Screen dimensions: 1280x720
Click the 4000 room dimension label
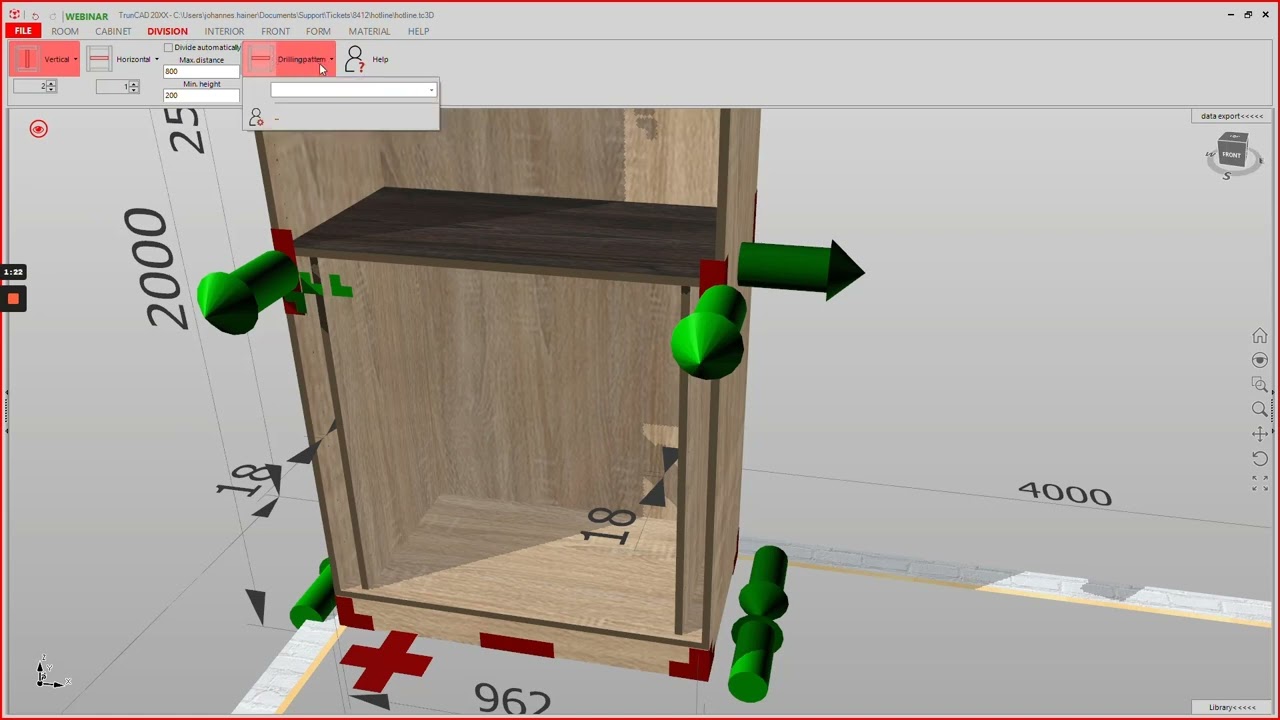(x=1065, y=493)
